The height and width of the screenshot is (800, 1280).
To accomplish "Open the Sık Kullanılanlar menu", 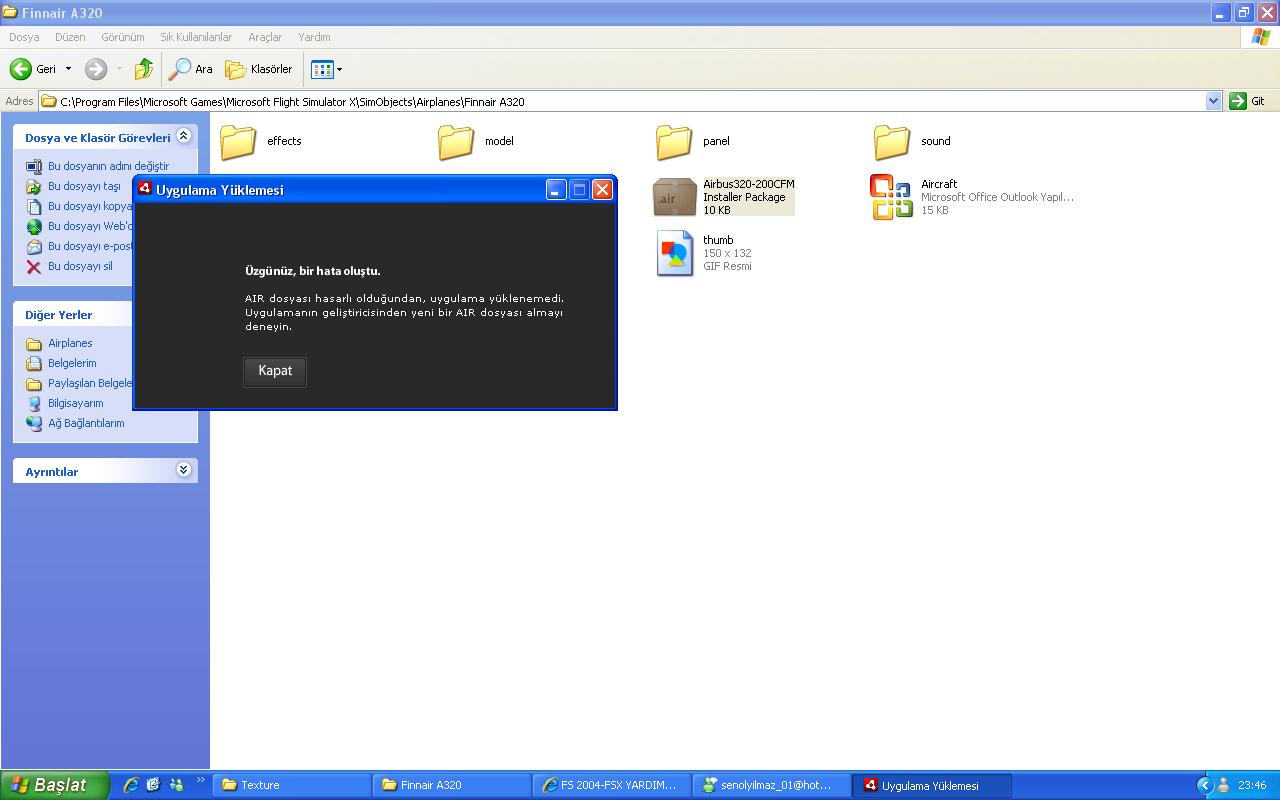I will tap(196, 37).
